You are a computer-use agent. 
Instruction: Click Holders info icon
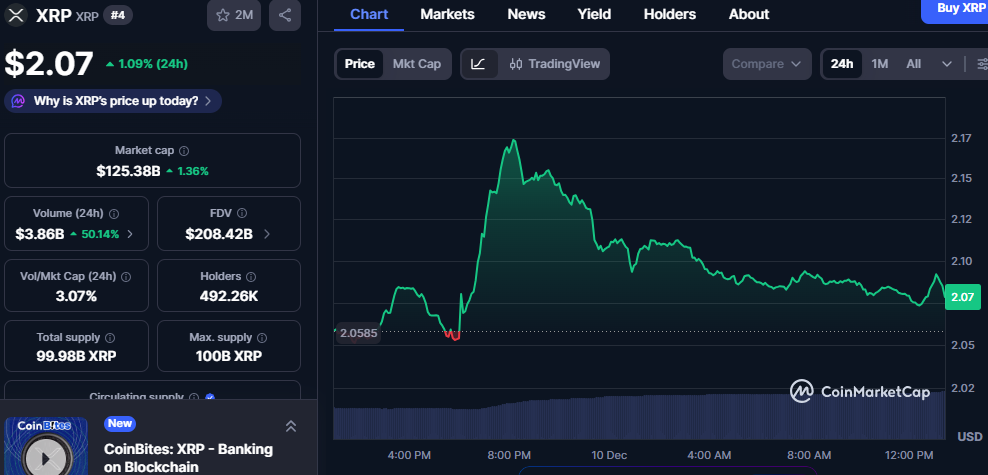click(x=250, y=276)
